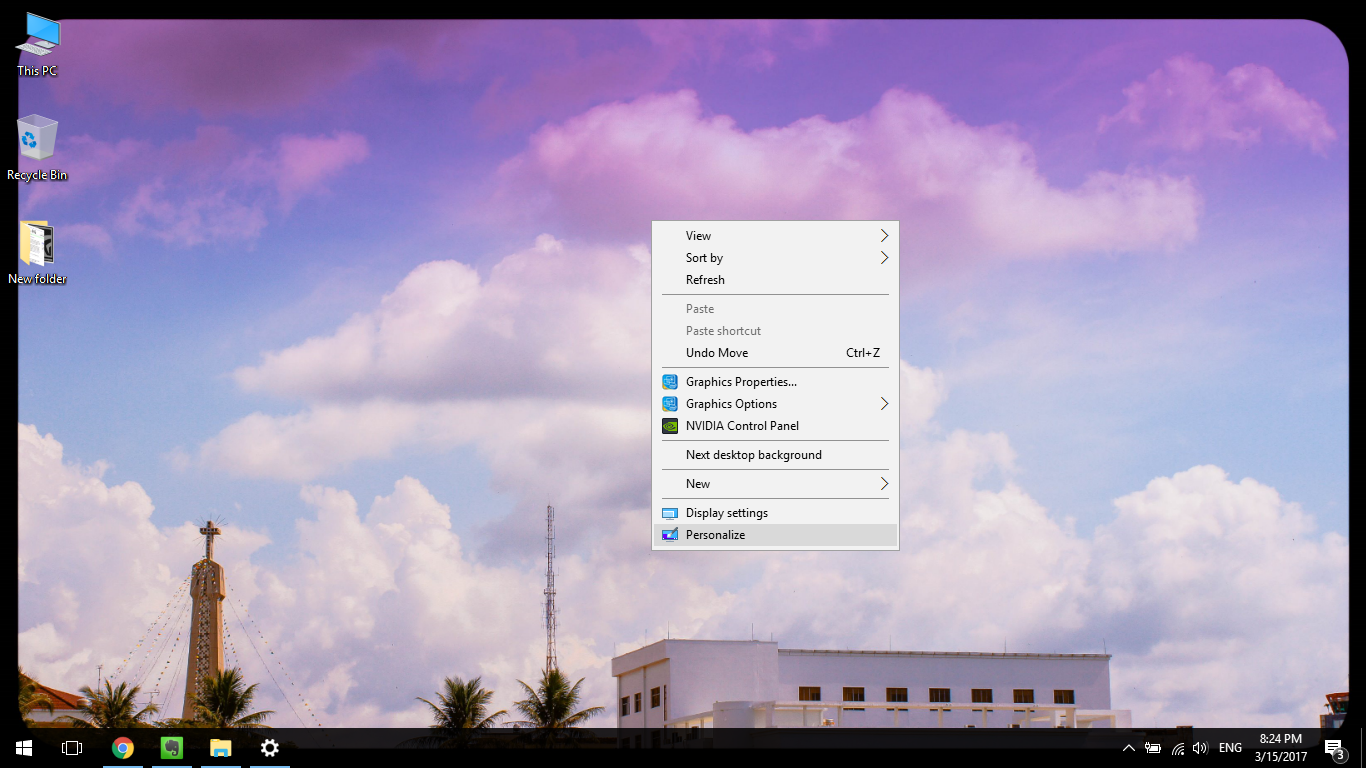The image size is (1366, 768).
Task: Open the Windows Start menu
Action: coord(24,748)
